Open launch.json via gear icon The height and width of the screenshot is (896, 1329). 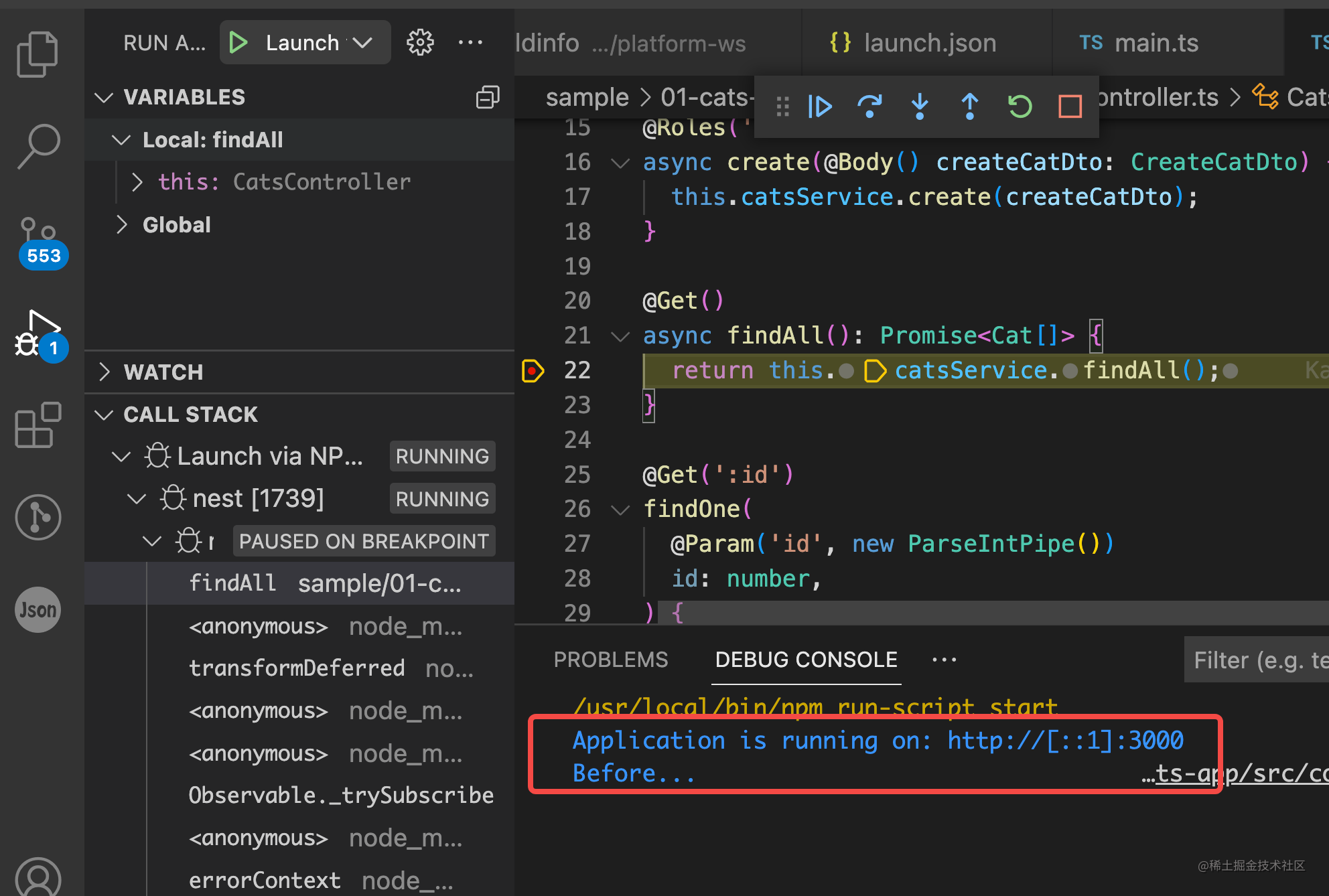(420, 43)
